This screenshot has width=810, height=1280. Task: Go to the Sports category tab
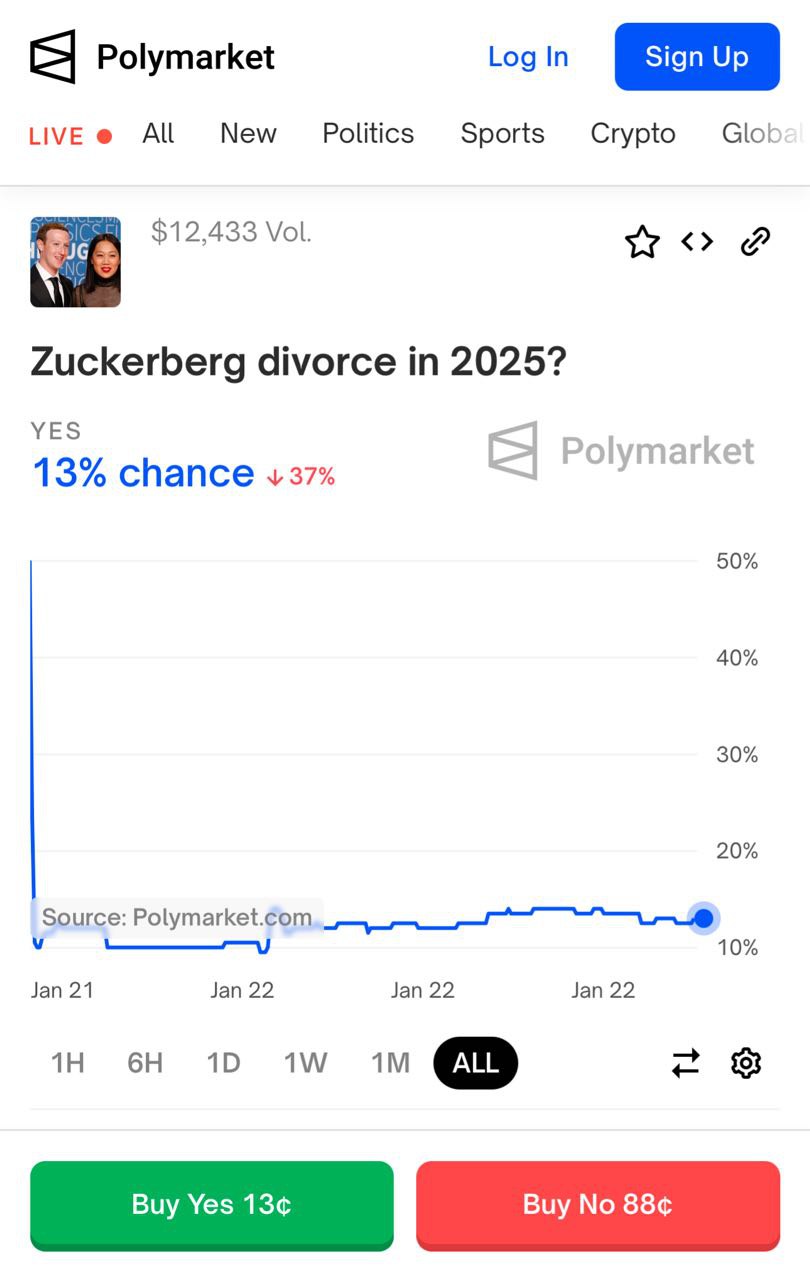pos(502,134)
